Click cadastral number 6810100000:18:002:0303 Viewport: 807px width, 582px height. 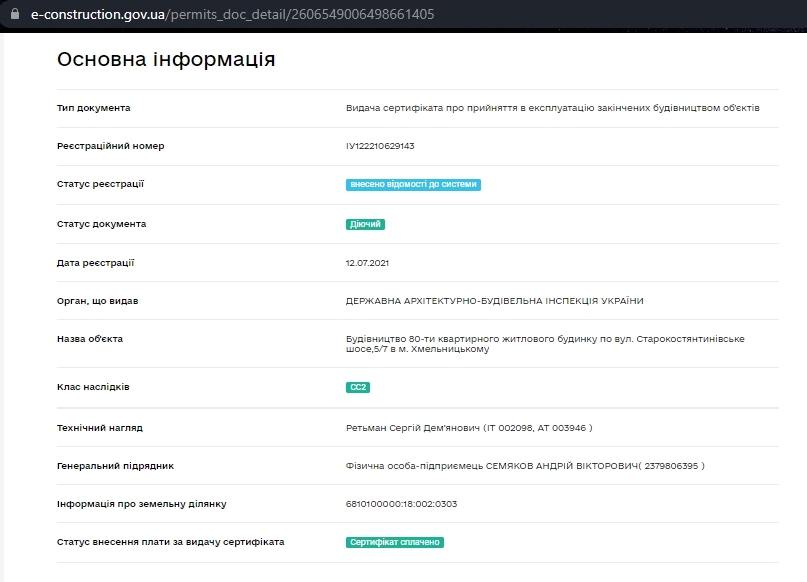[x=401, y=504]
